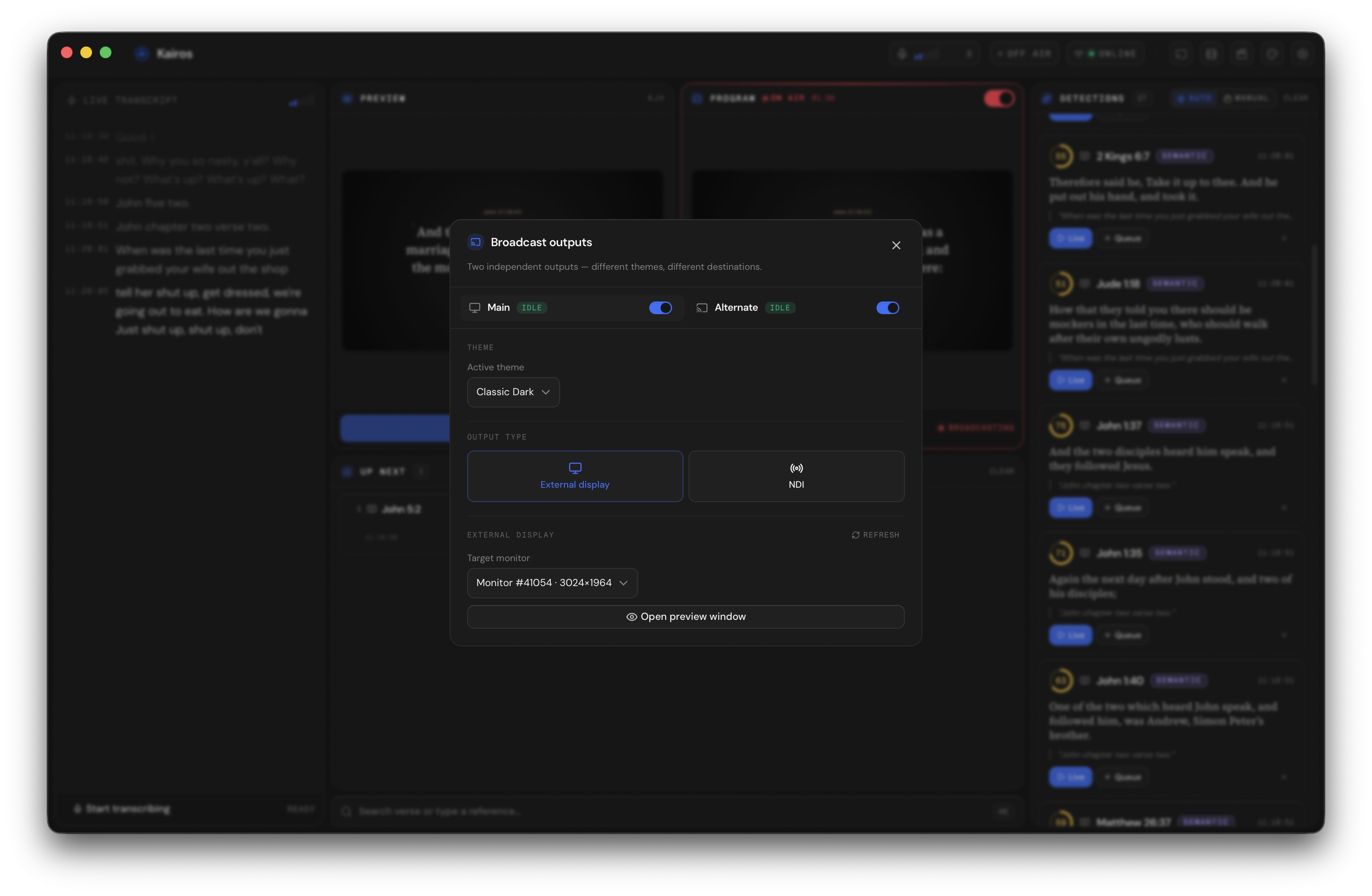Queue the 2 Kings 6:7 detection

click(x=1122, y=238)
